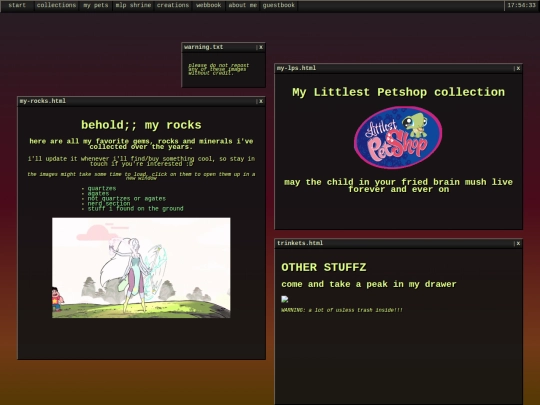Open the collections menu item
The image size is (540, 405).
point(56,6)
